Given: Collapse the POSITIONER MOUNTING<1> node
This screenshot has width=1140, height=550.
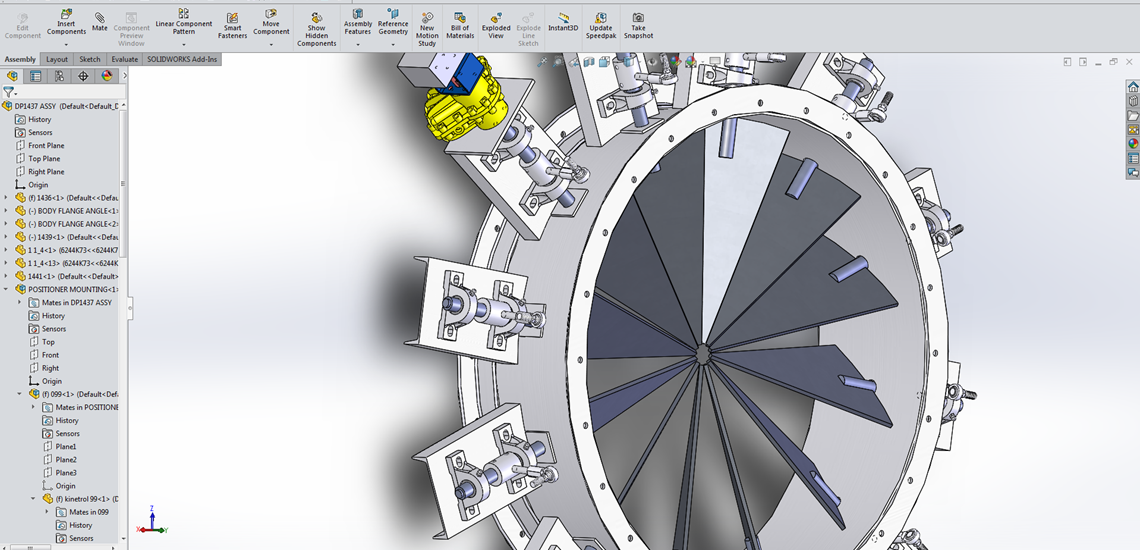Looking at the screenshot, I should (x=7, y=290).
